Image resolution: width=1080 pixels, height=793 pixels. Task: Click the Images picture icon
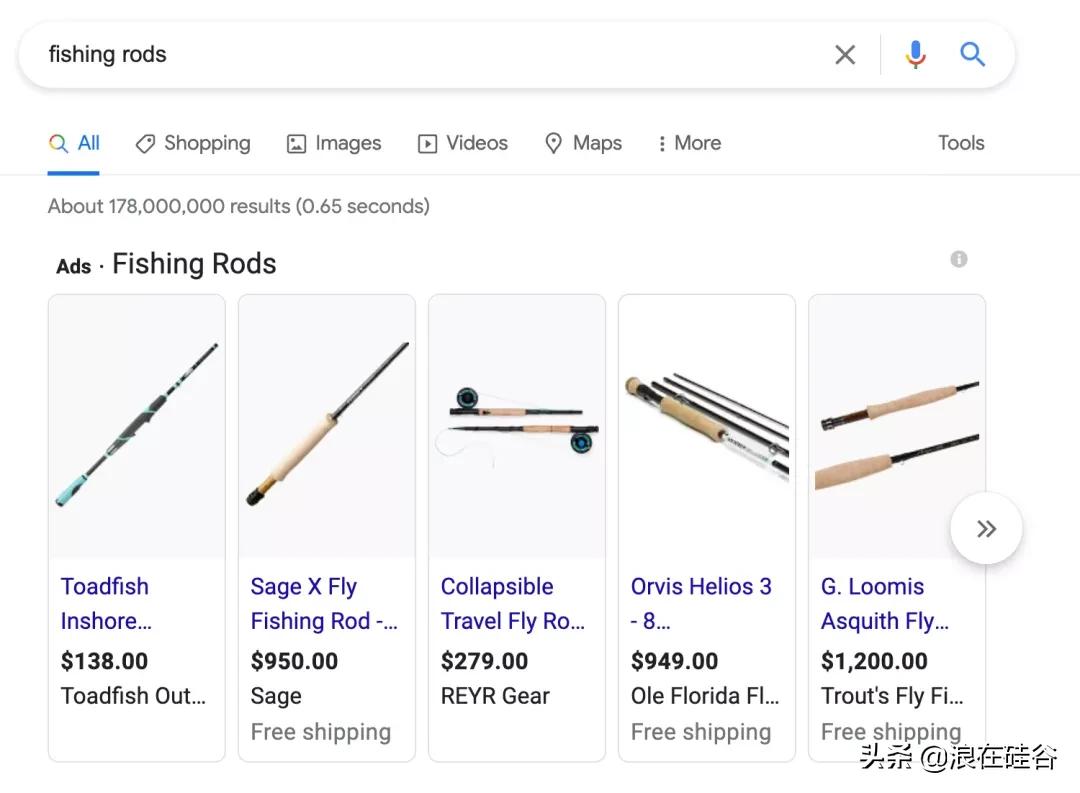(296, 144)
